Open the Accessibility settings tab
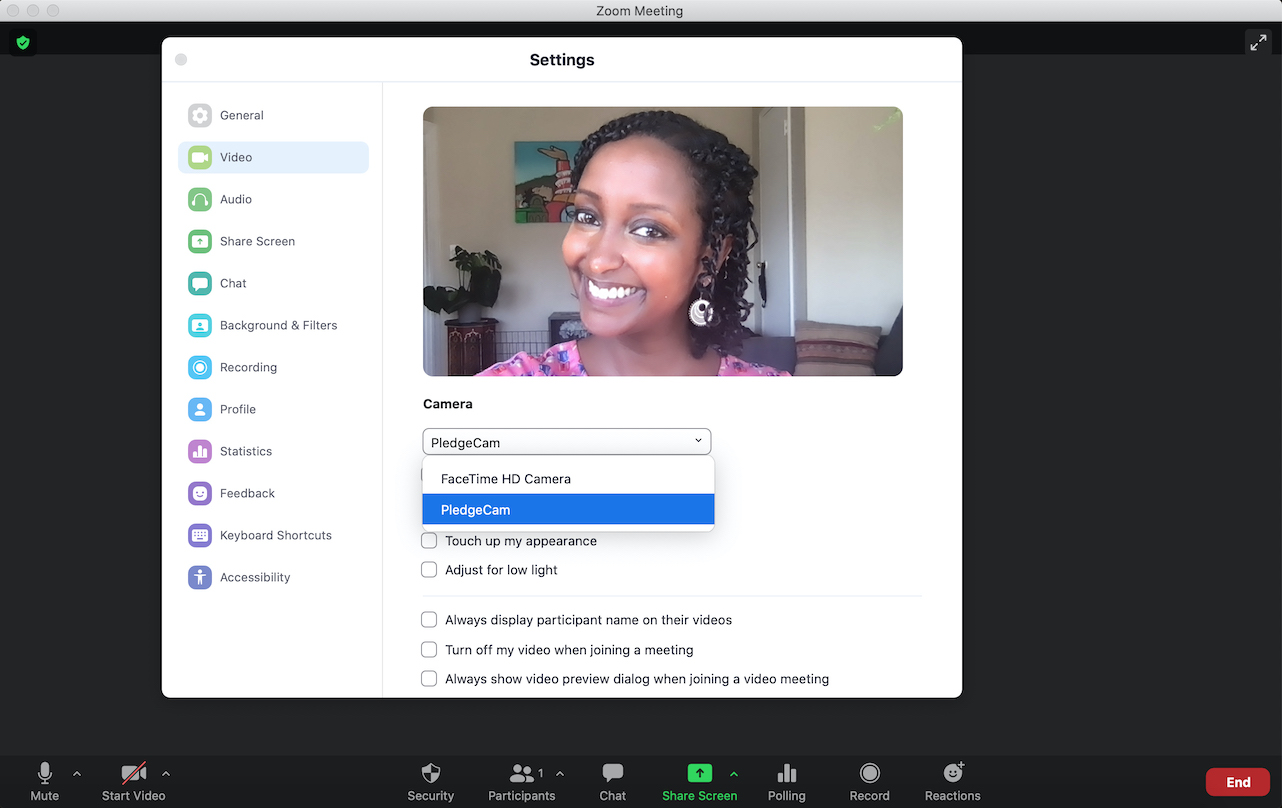Viewport: 1282px width, 808px height. 255,577
